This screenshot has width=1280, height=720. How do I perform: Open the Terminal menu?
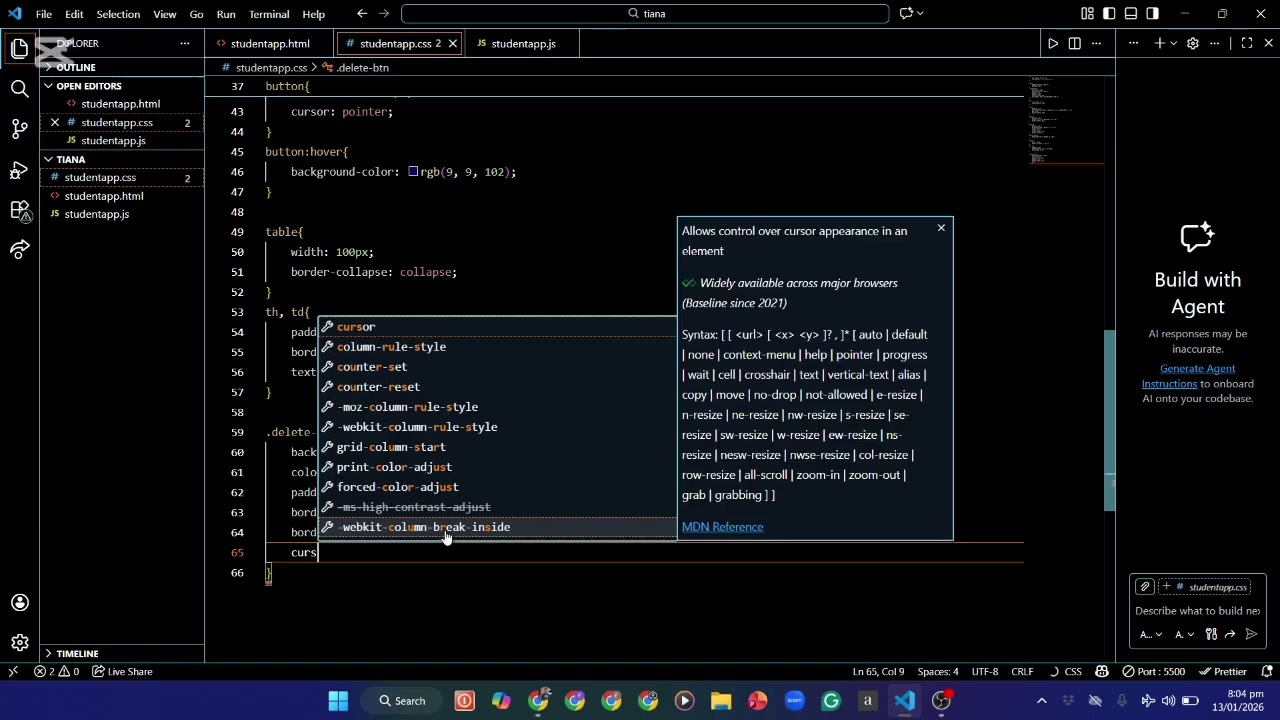click(x=269, y=14)
